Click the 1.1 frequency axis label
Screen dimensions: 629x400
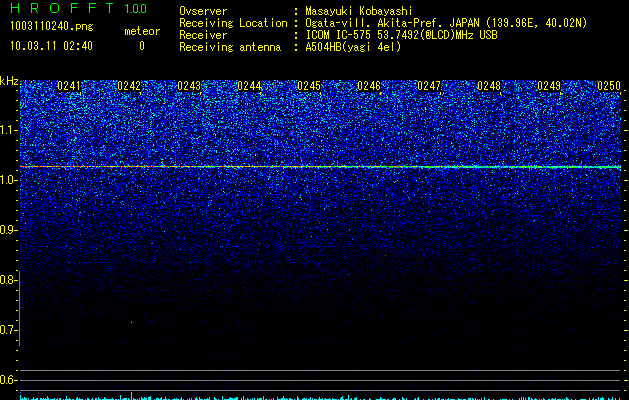click(x=7, y=130)
